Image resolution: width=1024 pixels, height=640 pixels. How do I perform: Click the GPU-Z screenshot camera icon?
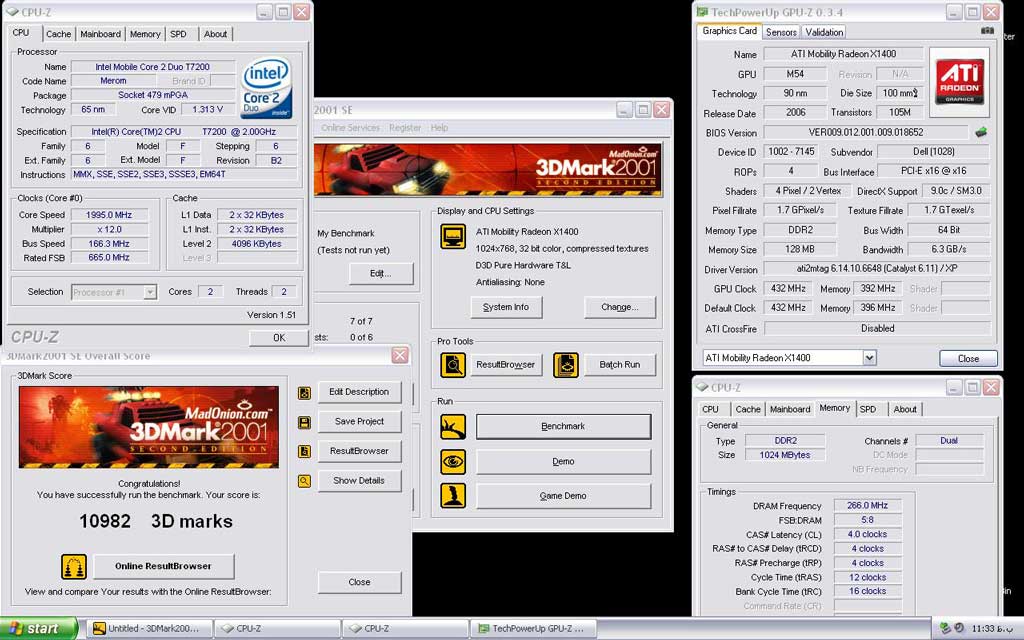[987, 31]
